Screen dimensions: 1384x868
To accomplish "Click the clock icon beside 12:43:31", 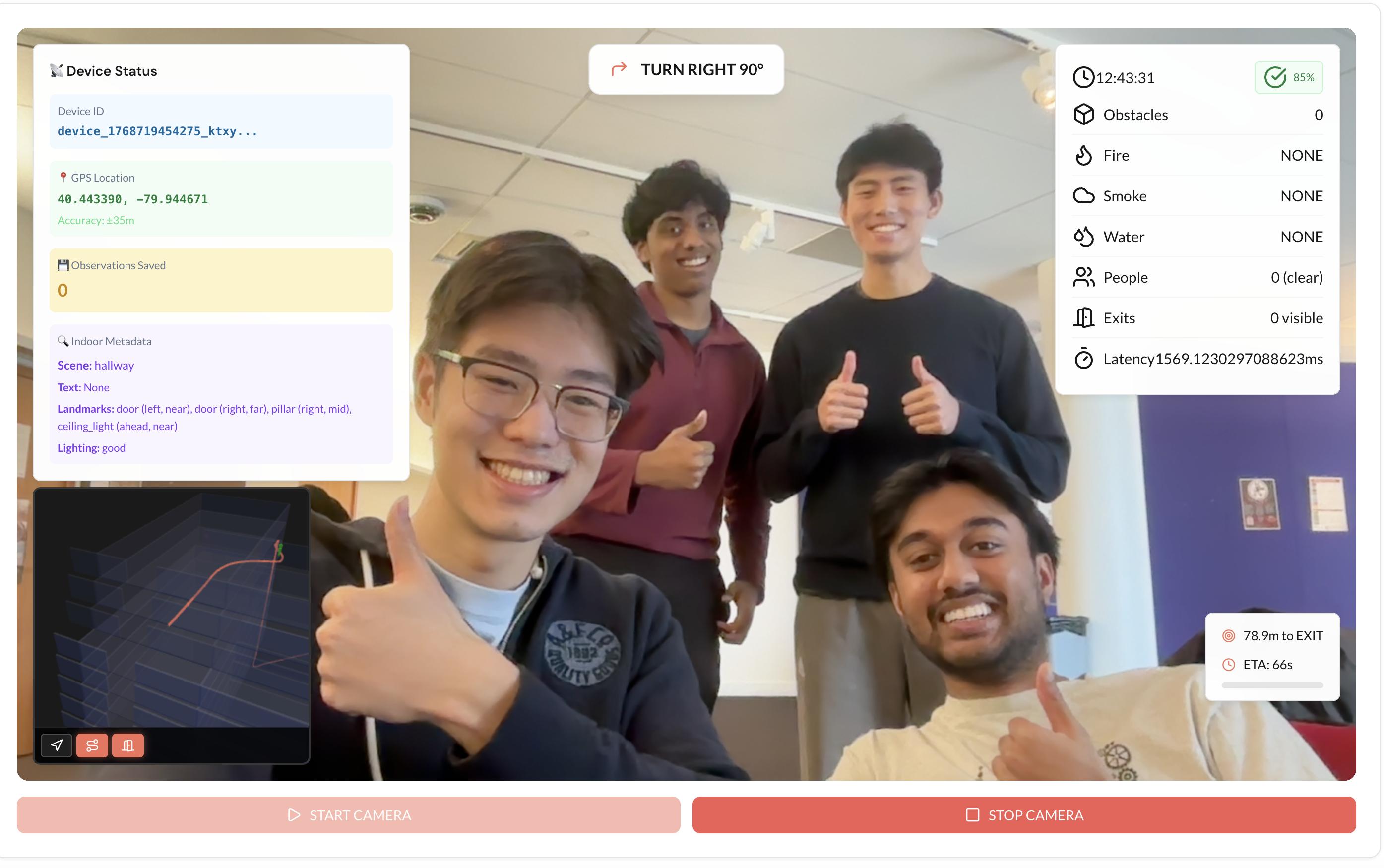I will click(1083, 77).
